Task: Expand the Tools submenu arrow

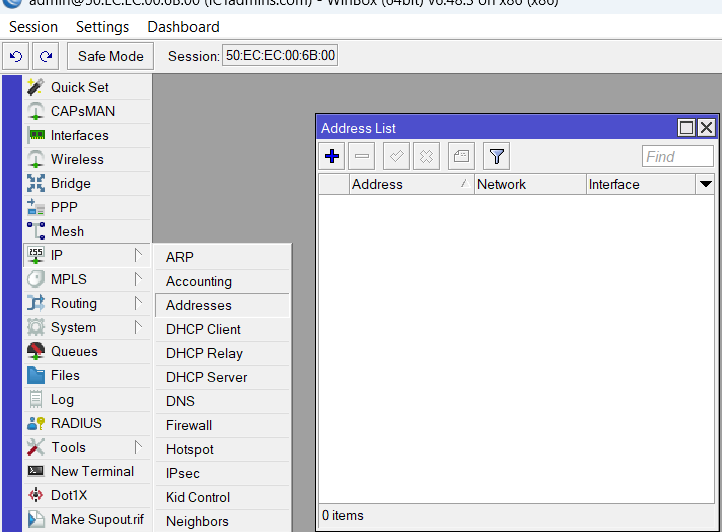Action: click(138, 447)
